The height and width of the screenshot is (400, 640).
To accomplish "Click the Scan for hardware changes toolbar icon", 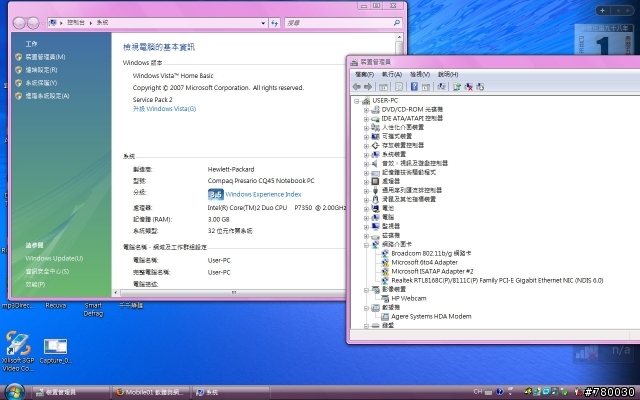I will (x=441, y=87).
